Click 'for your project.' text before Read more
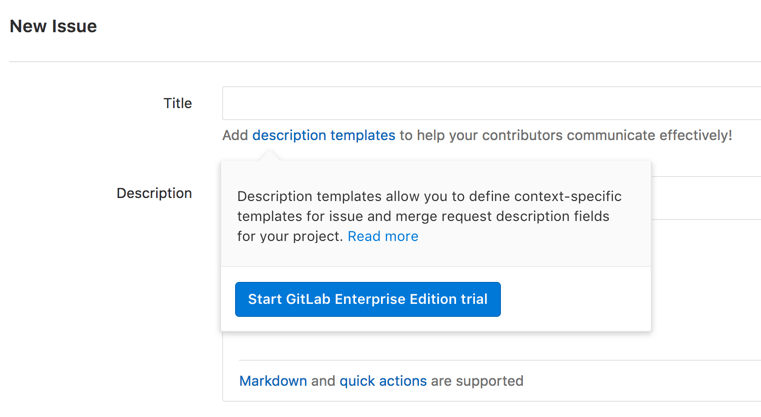761x417 pixels. pyautogui.click(x=290, y=237)
